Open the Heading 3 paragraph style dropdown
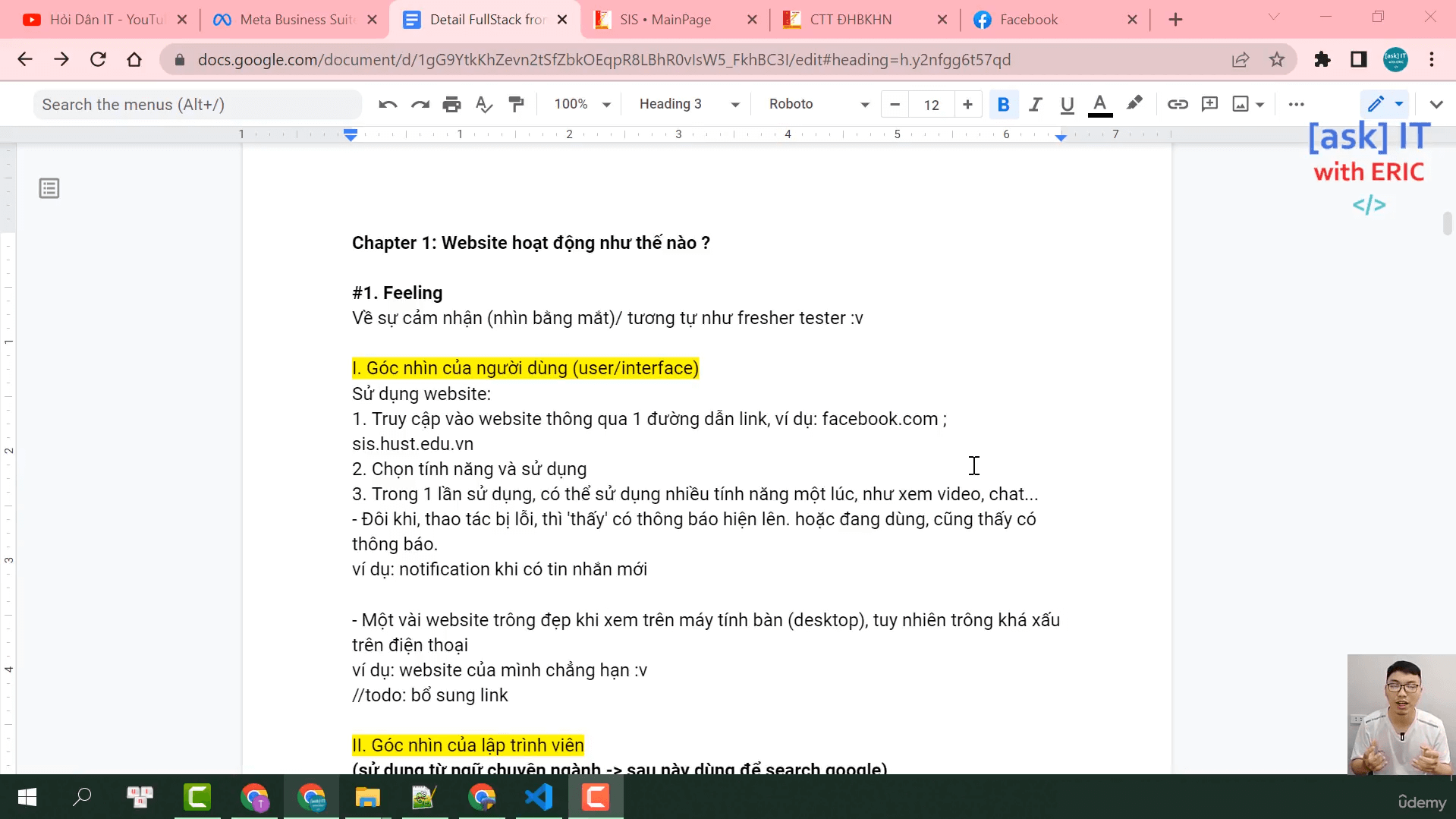The height and width of the screenshot is (819, 1456). (688, 105)
